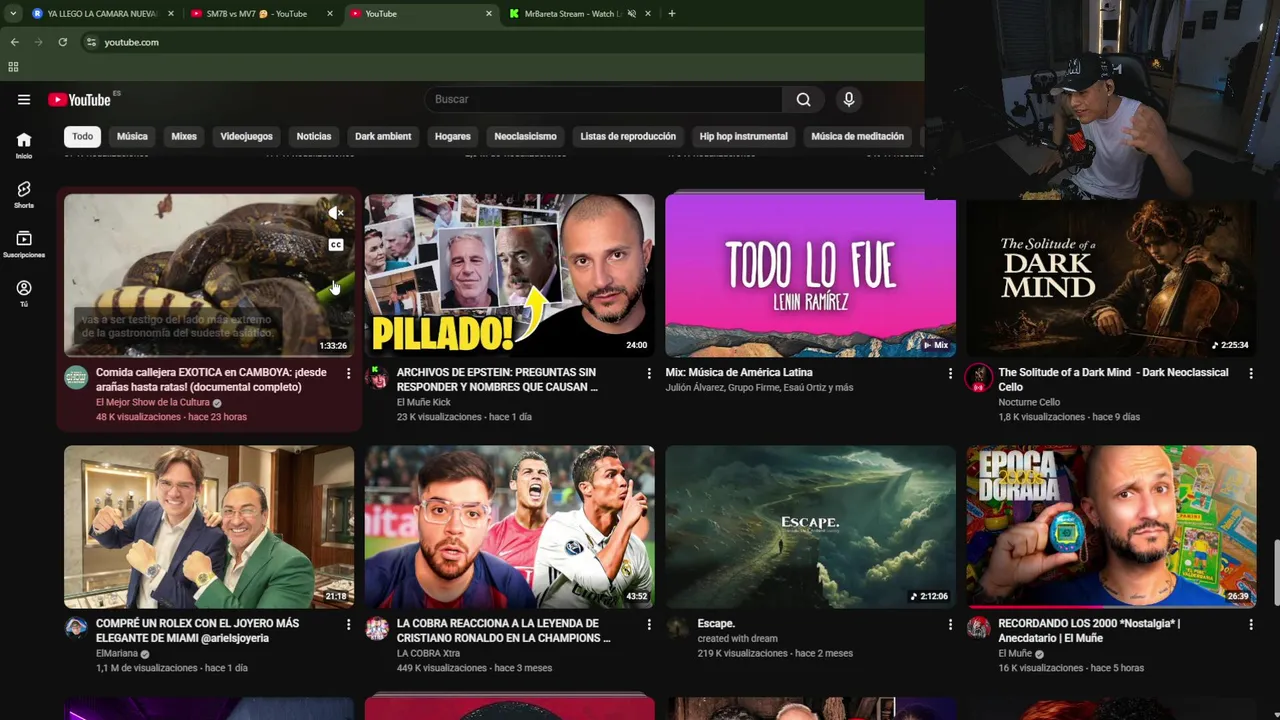Open the Rolex joyero video thumbnail
1280x720 pixels.
tap(209, 527)
